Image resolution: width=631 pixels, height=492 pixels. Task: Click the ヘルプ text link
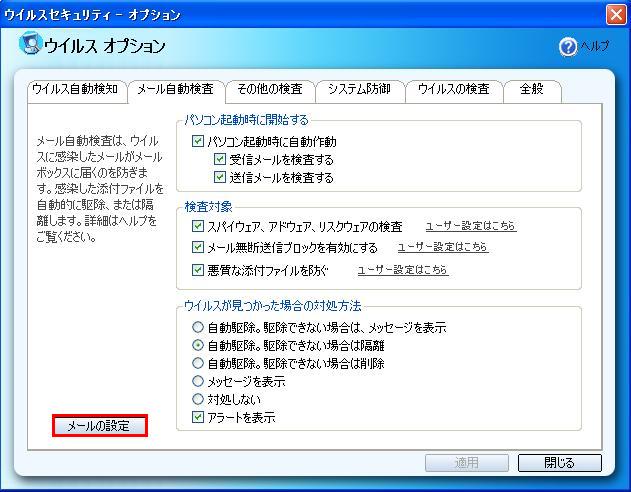[x=594, y=46]
